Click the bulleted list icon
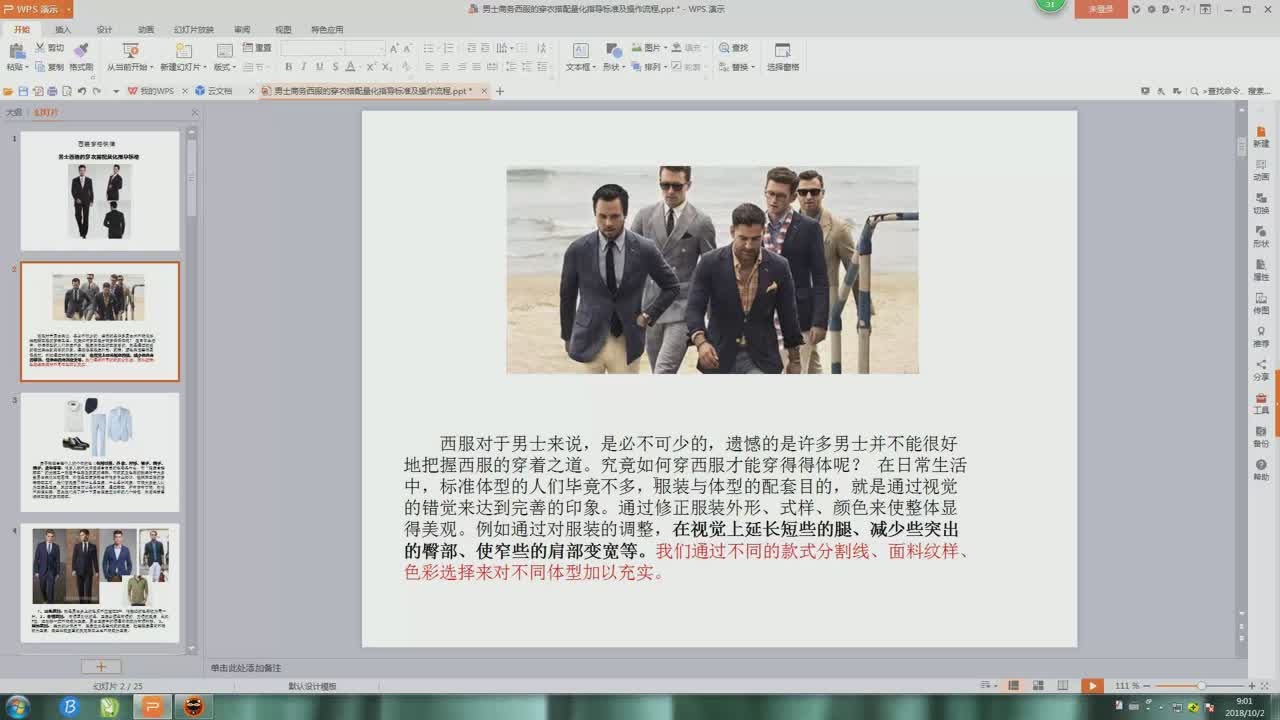The width and height of the screenshot is (1280, 720). click(430, 48)
